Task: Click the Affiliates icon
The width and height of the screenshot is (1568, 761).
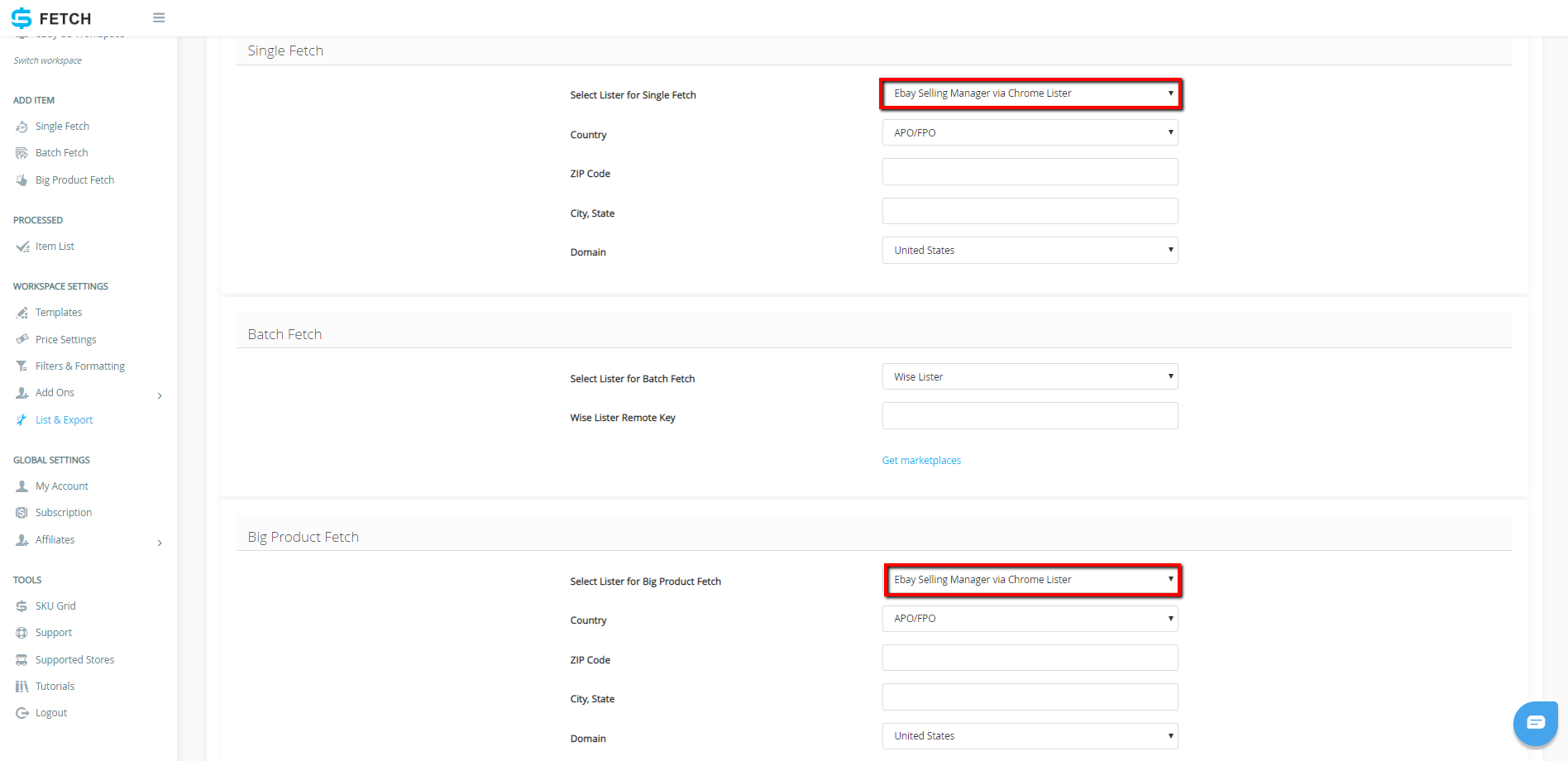Action: (x=22, y=540)
